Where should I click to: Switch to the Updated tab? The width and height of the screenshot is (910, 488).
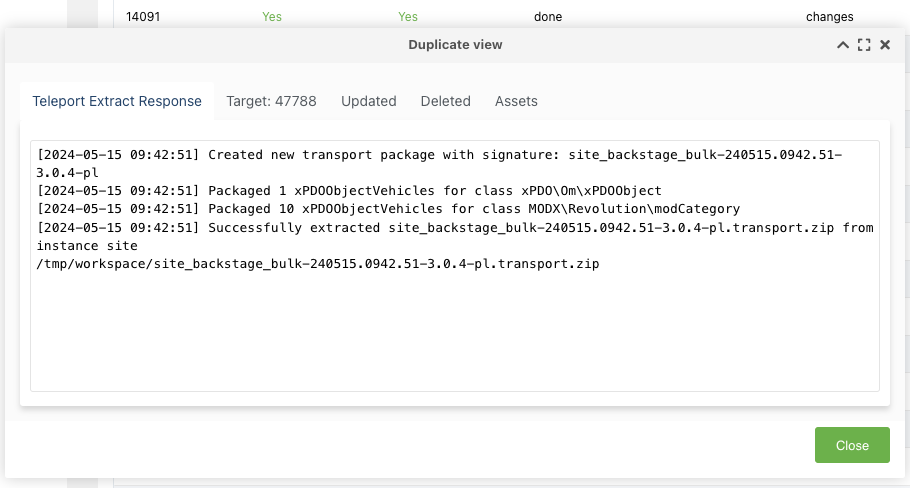(x=369, y=101)
